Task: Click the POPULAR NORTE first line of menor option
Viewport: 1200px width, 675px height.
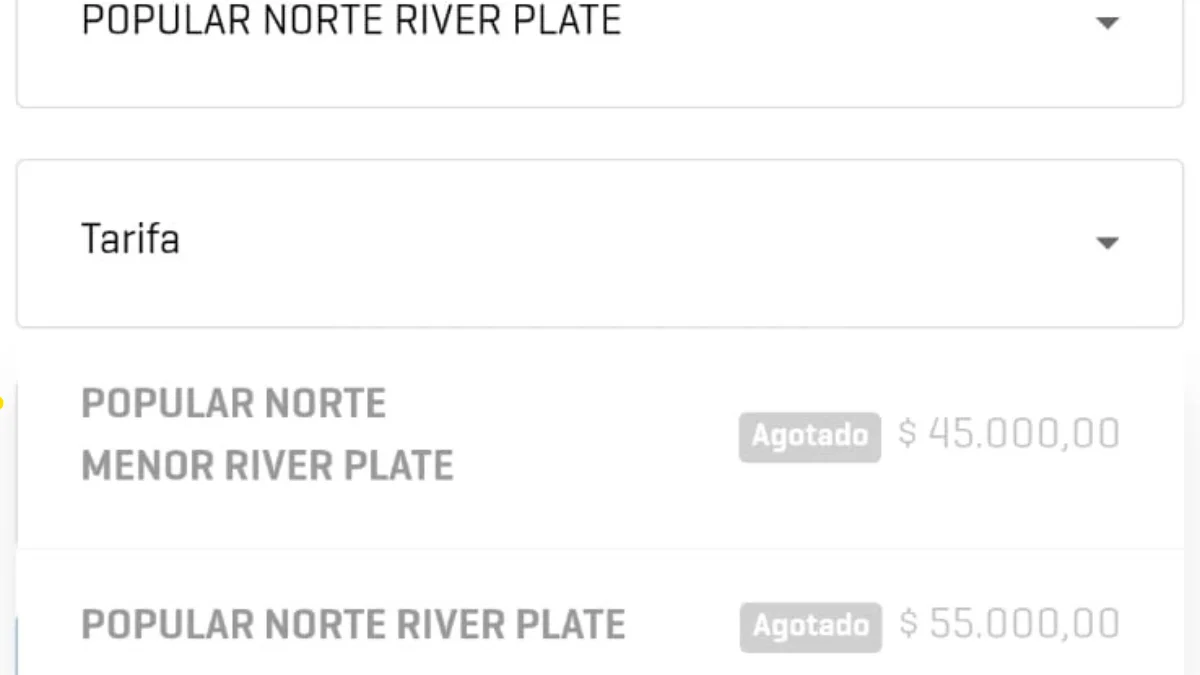Action: pos(233,404)
